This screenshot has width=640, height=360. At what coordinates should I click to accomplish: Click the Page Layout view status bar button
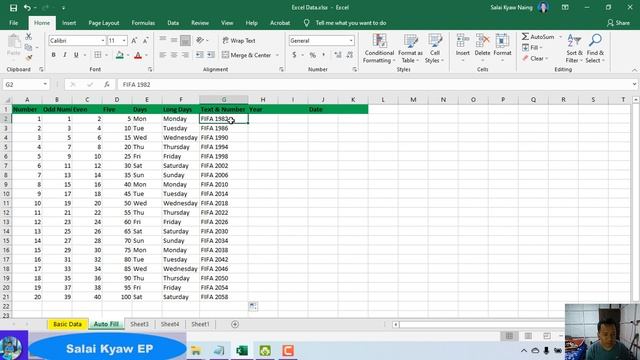pos(528,336)
